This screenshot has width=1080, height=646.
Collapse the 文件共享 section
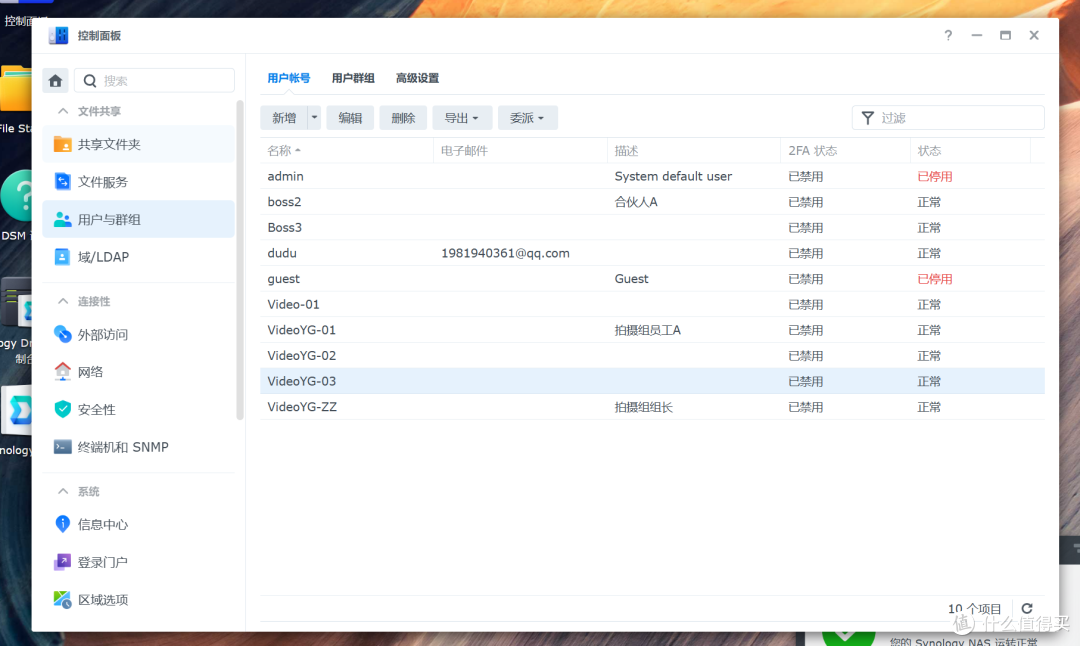(63, 111)
